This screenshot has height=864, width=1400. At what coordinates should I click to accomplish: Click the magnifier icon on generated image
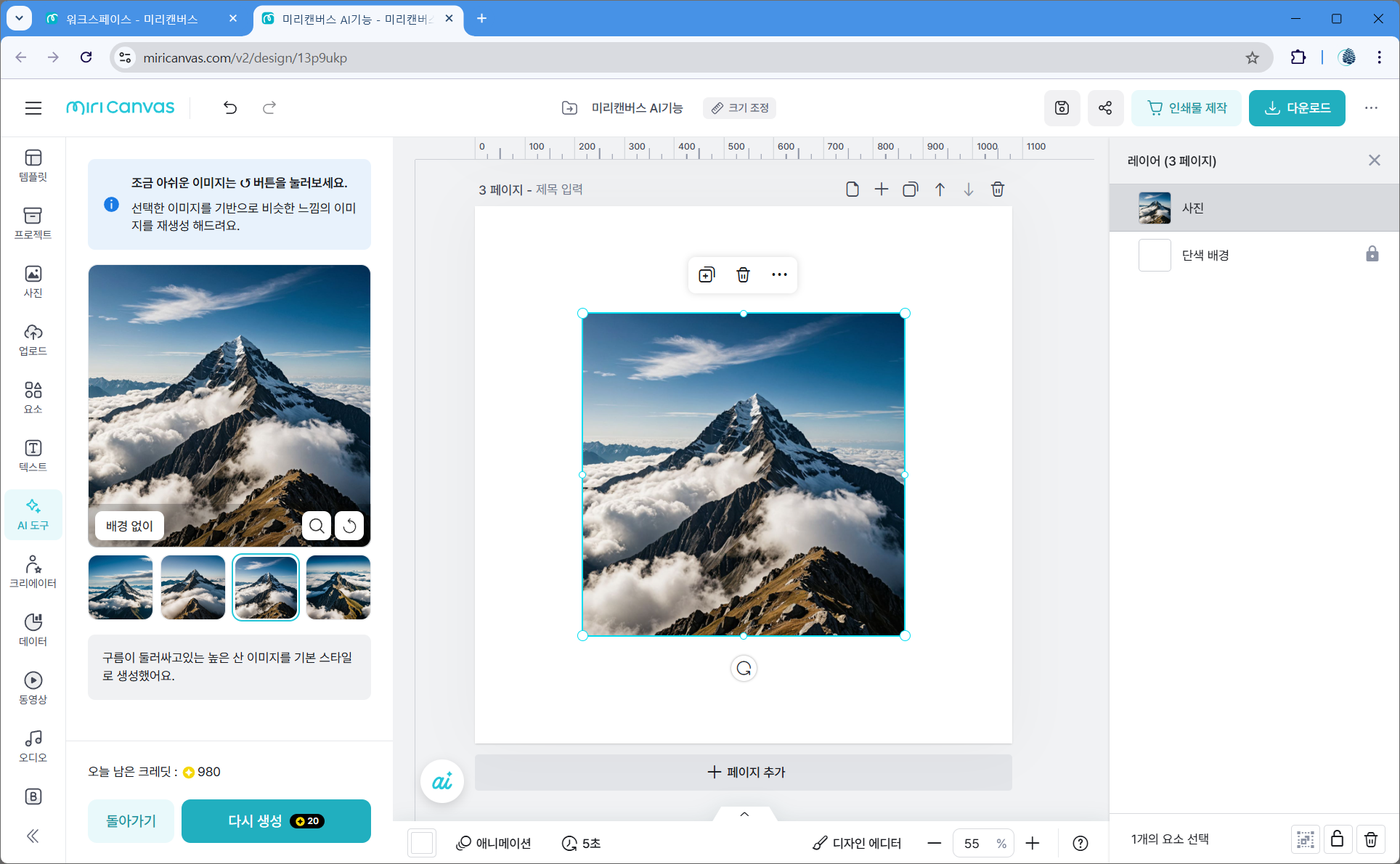[x=317, y=526]
